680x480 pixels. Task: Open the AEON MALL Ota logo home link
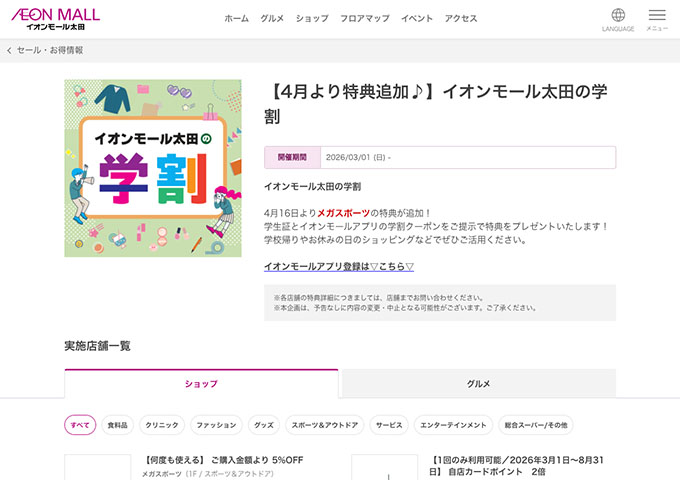[56, 19]
